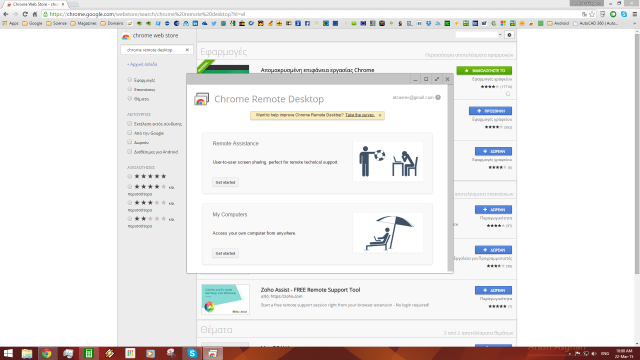Click the help question mark beside the email
This screenshot has height=360, width=640.
click(x=438, y=98)
